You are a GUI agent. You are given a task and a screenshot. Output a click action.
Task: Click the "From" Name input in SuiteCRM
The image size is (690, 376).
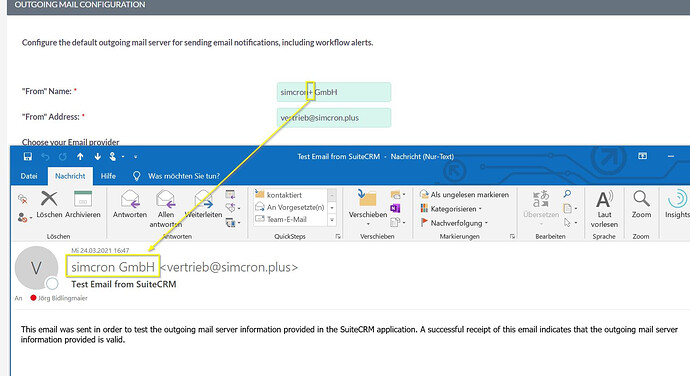pyautogui.click(x=334, y=92)
